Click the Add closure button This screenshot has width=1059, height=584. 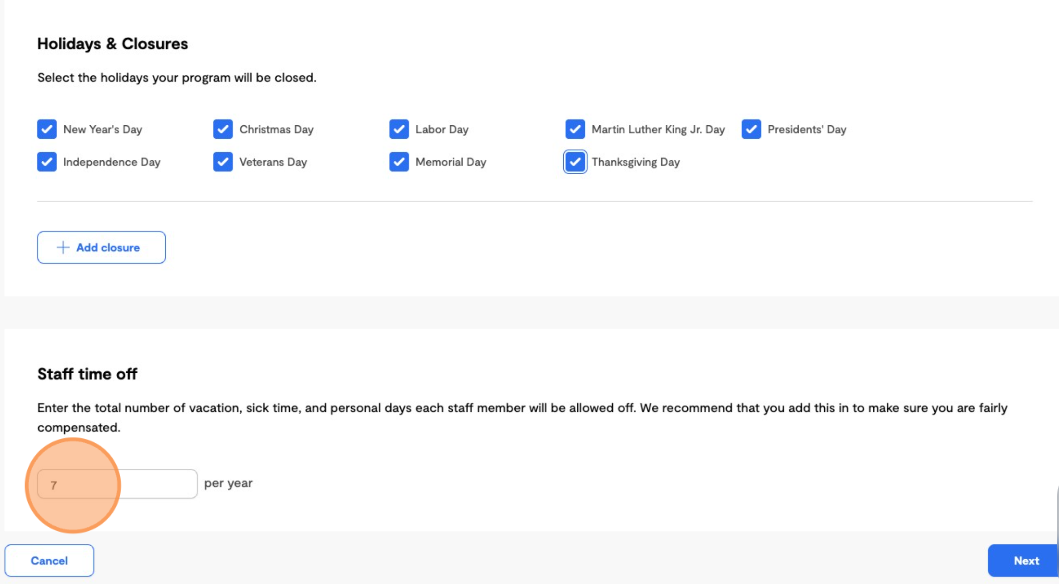tap(101, 248)
